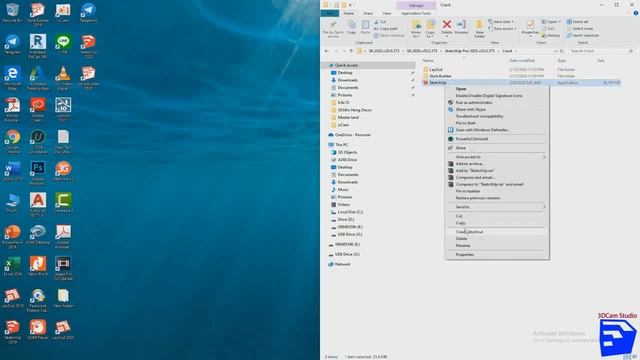Choose Create shortcut in context menu

coord(497,232)
